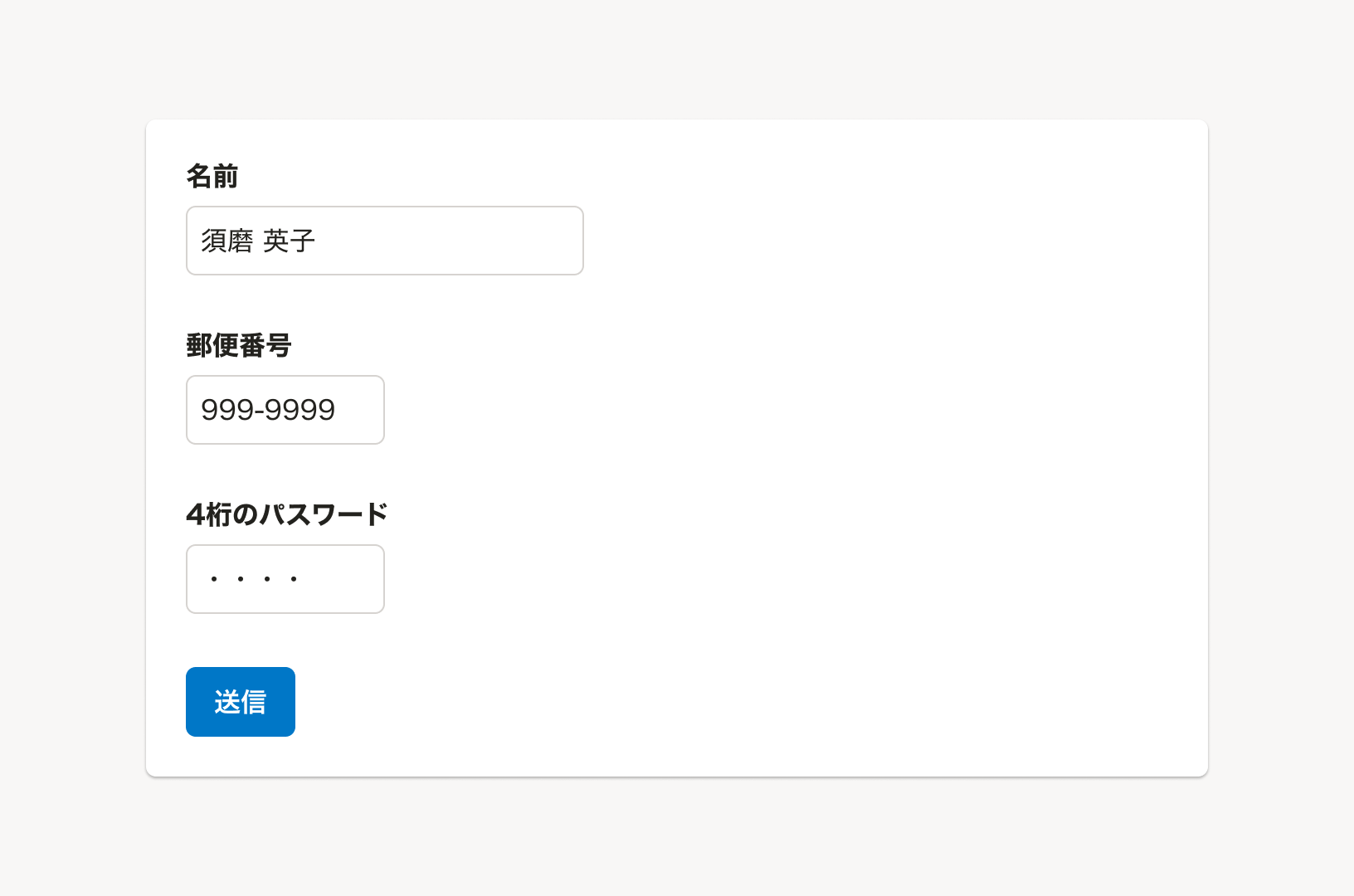Click the first masked password dot
1354x896 pixels.
pos(214,579)
